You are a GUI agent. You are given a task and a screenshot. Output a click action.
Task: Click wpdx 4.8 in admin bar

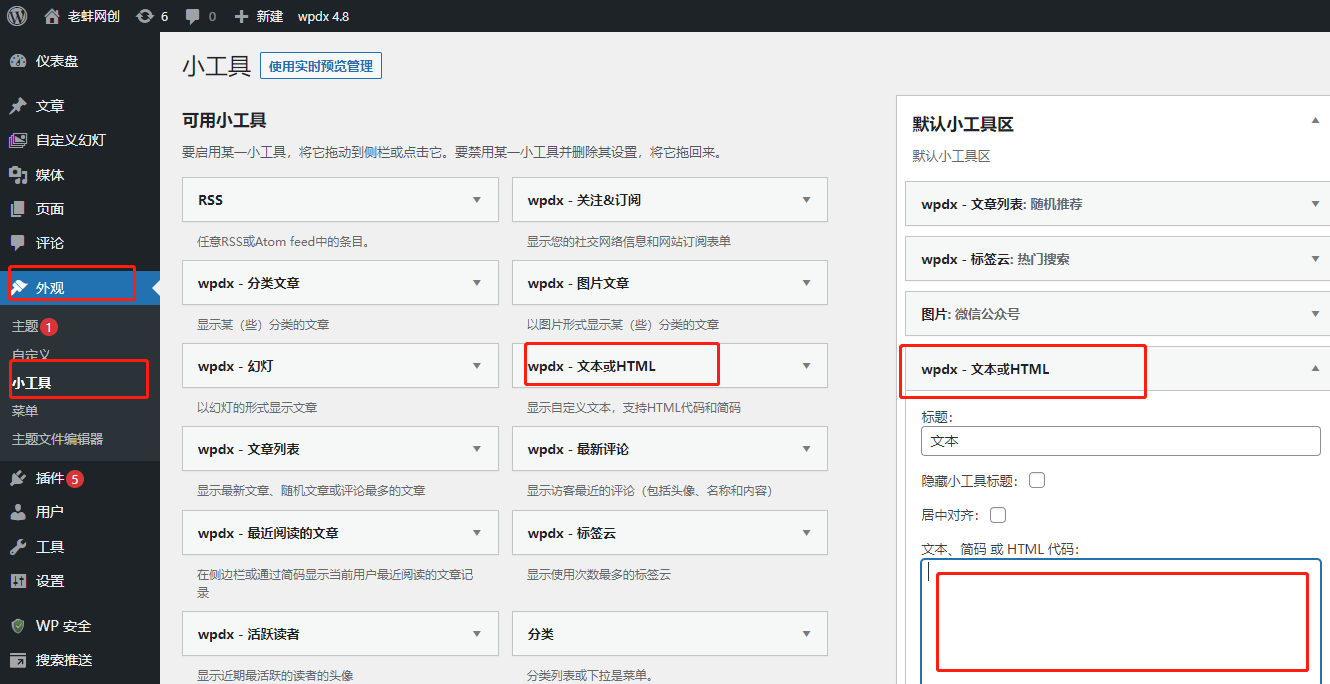(x=323, y=16)
